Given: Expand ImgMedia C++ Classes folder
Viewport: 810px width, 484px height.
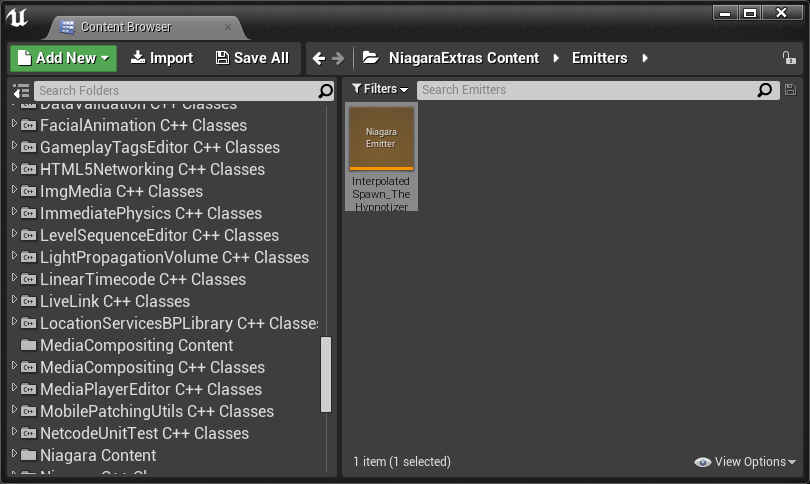Looking at the screenshot, I should [x=14, y=190].
